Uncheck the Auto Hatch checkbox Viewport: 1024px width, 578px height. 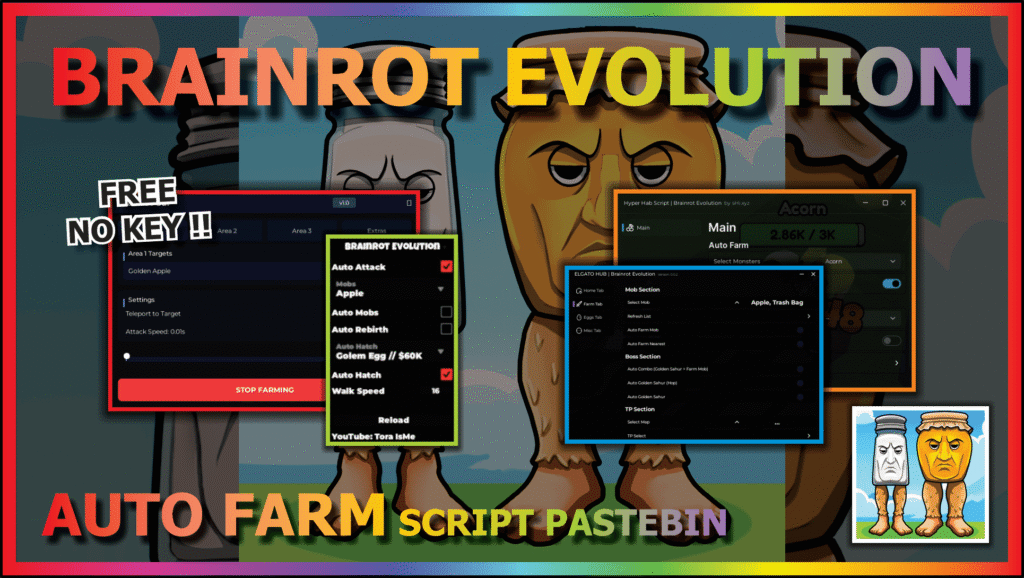pyautogui.click(x=446, y=374)
